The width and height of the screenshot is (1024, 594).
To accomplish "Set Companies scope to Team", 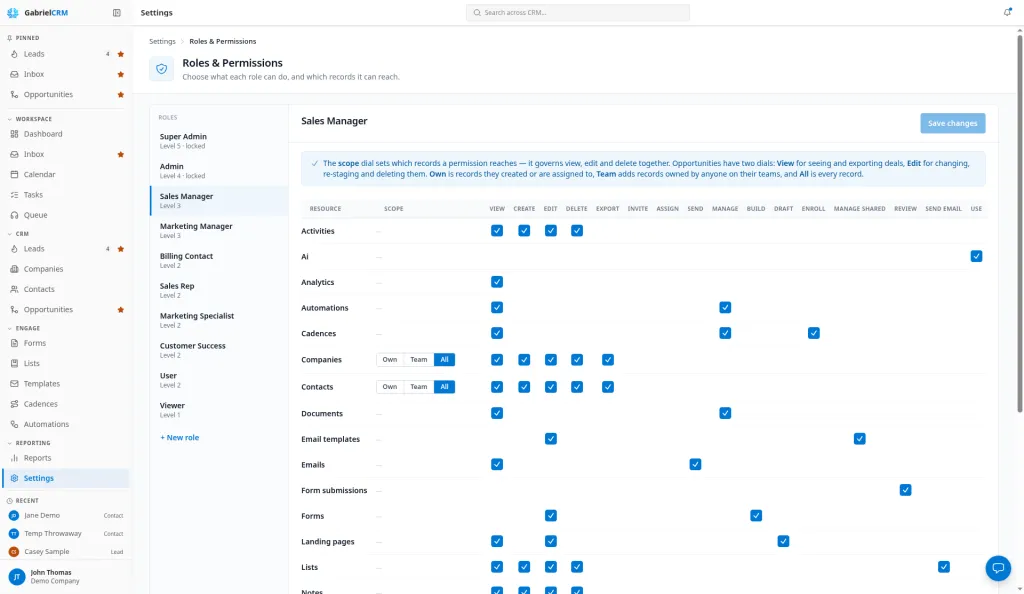I will [419, 360].
